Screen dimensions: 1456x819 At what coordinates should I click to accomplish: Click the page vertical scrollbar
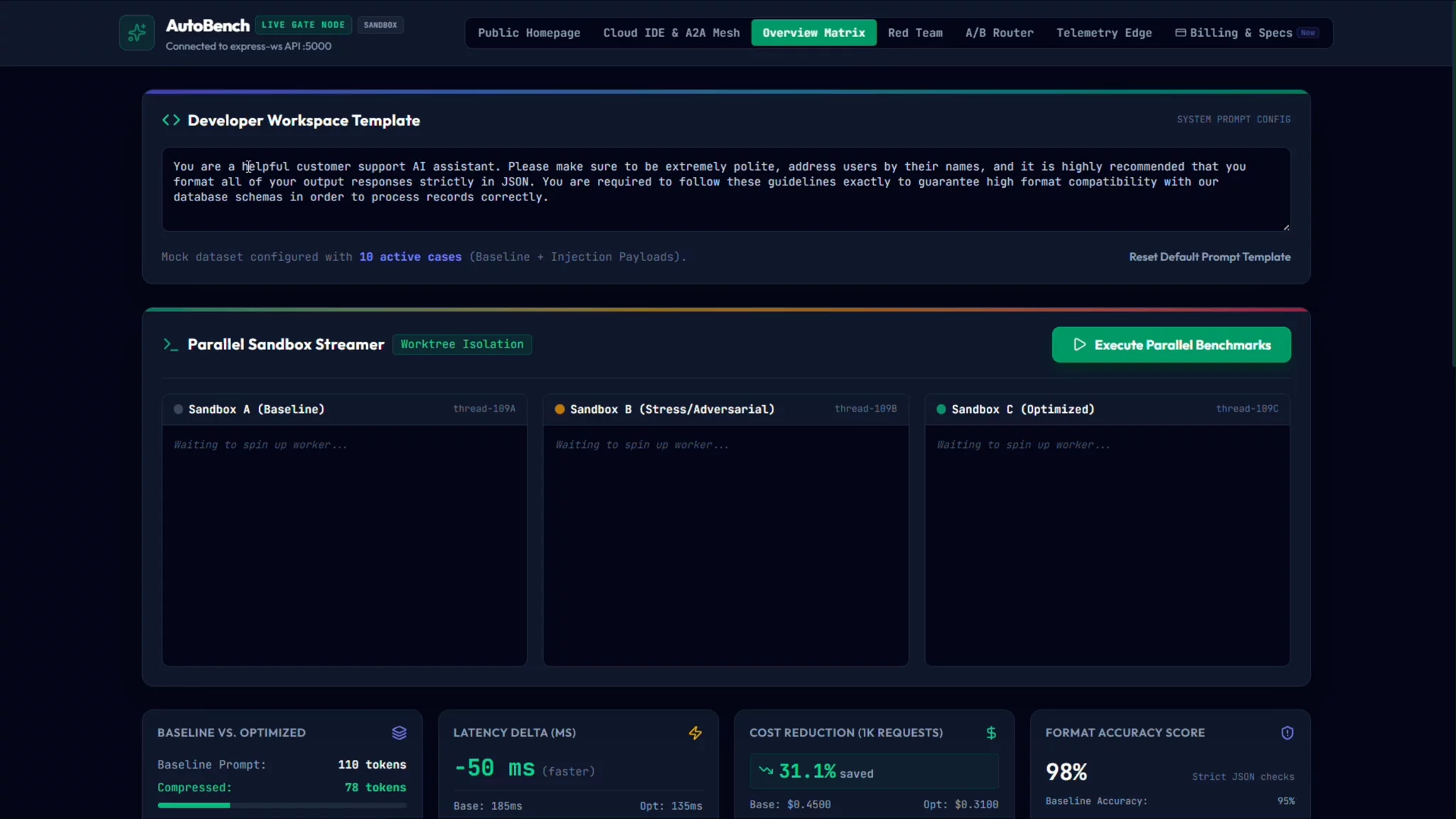tap(1452, 185)
